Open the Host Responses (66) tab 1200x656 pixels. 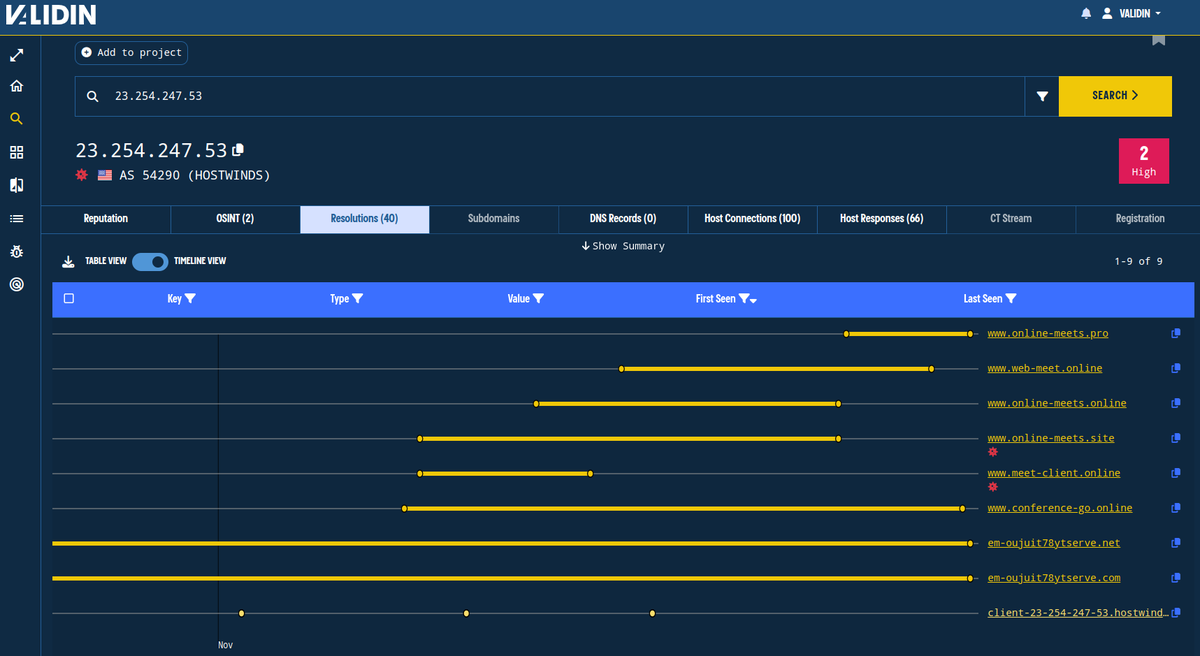pyautogui.click(x=882, y=219)
